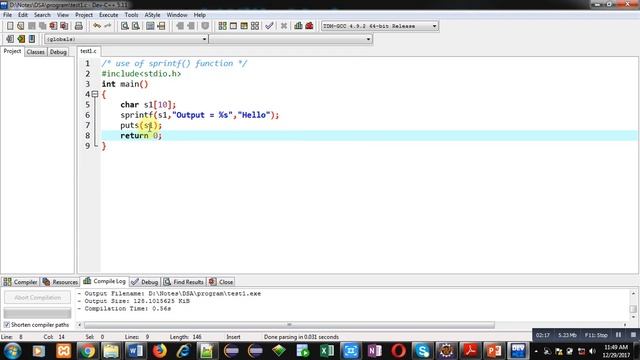Click the Compile and Run icon
The height and width of the screenshot is (360, 640).
244,26
